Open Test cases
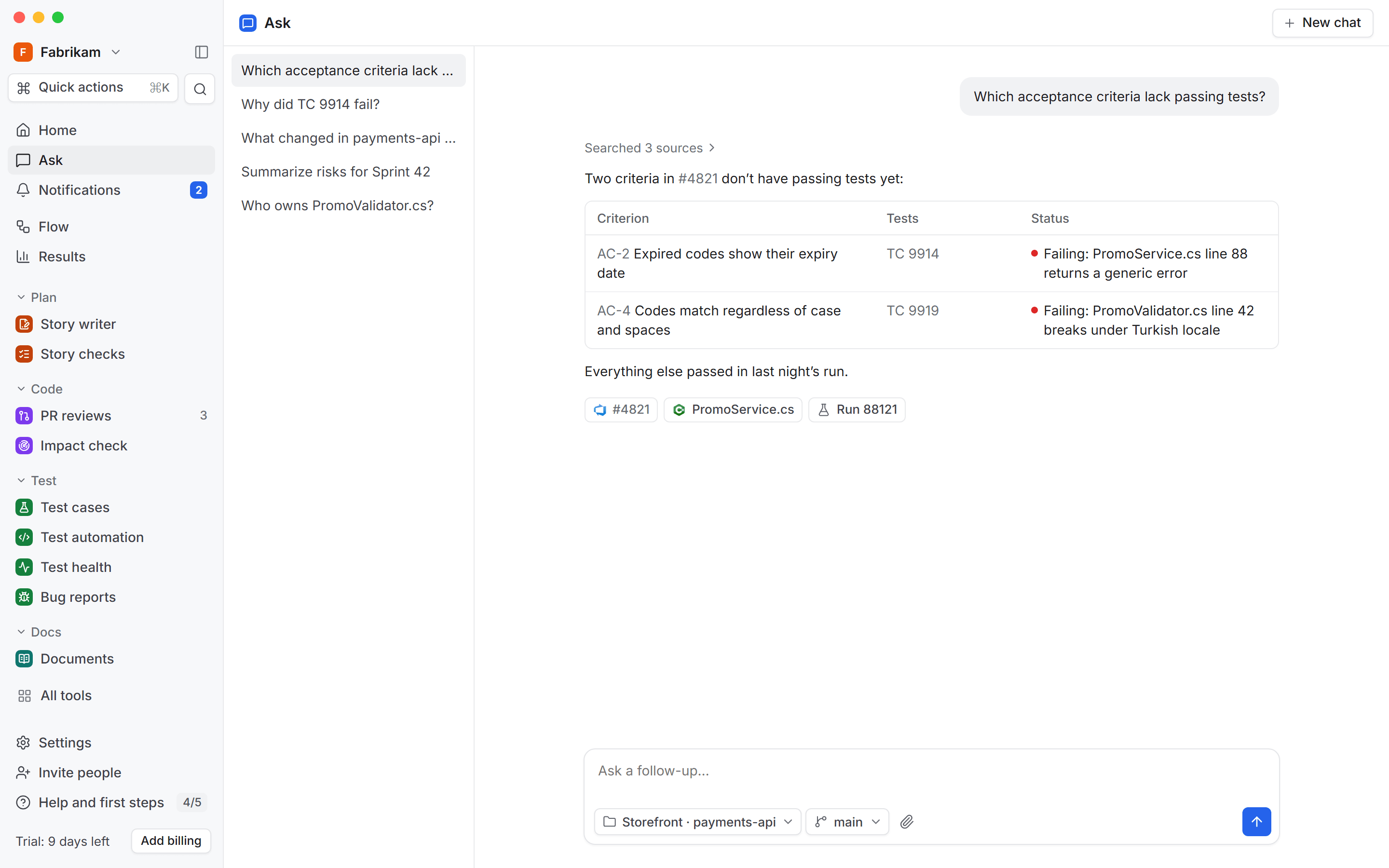The width and height of the screenshot is (1389, 868). pos(111,507)
